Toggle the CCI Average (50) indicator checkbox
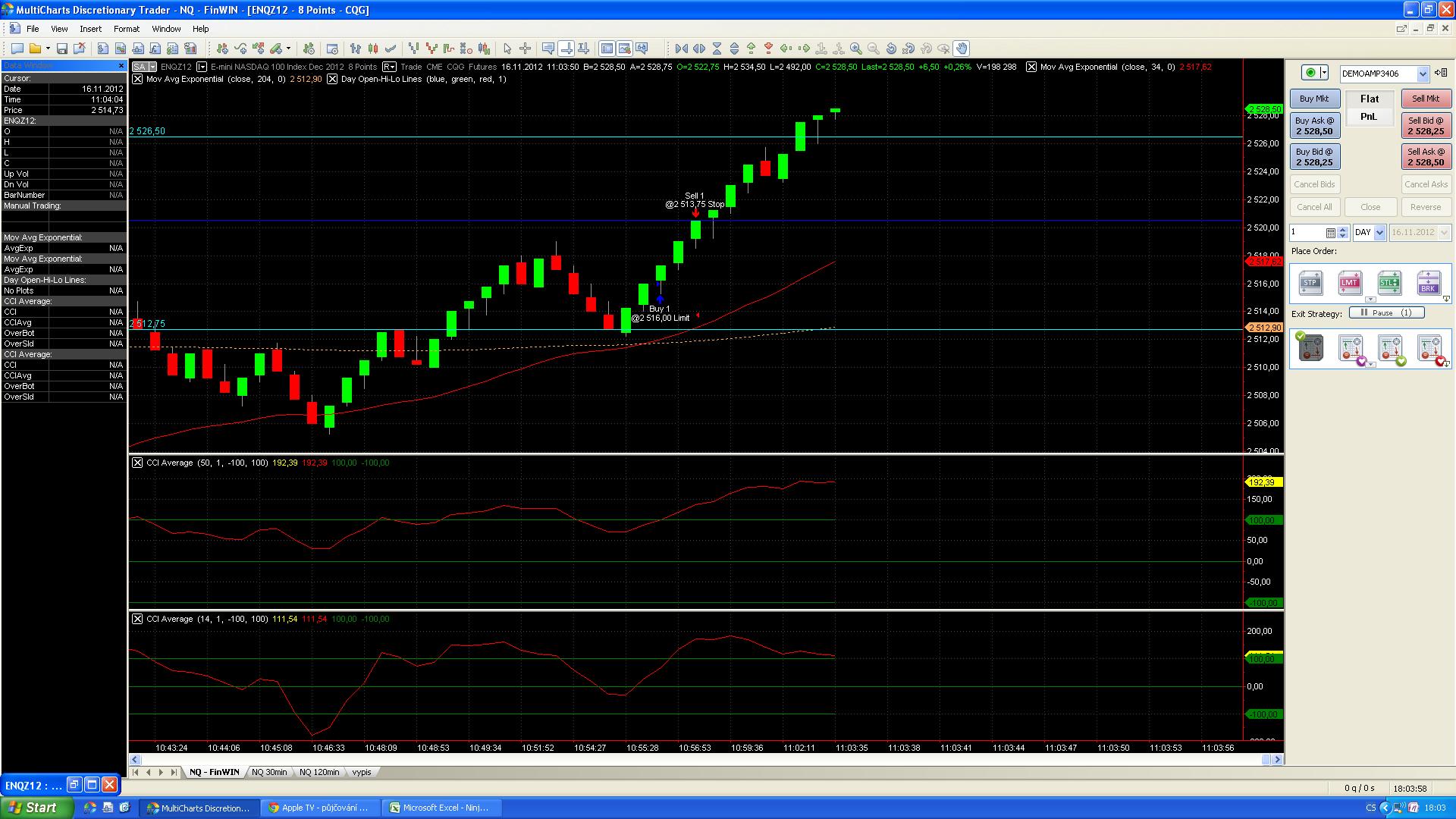This screenshot has height=819, width=1456. click(137, 463)
